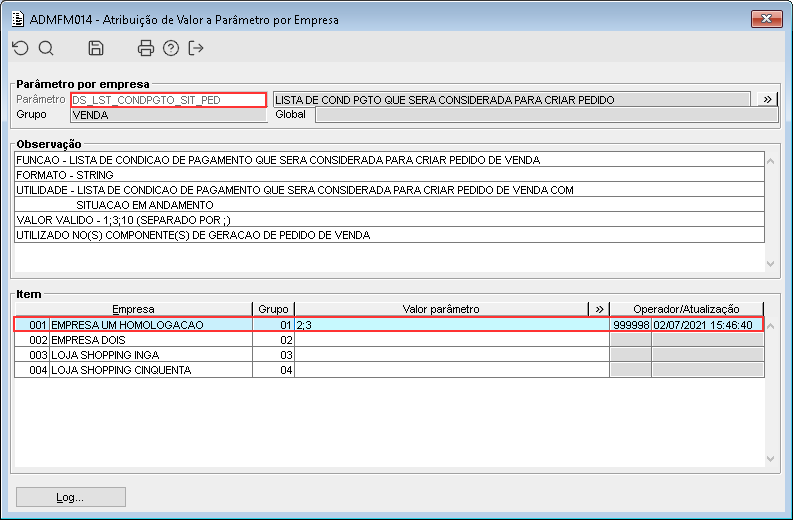Screen dimensions: 793x520
Task: Click the Grupo field showing VENDA
Action: point(168,115)
